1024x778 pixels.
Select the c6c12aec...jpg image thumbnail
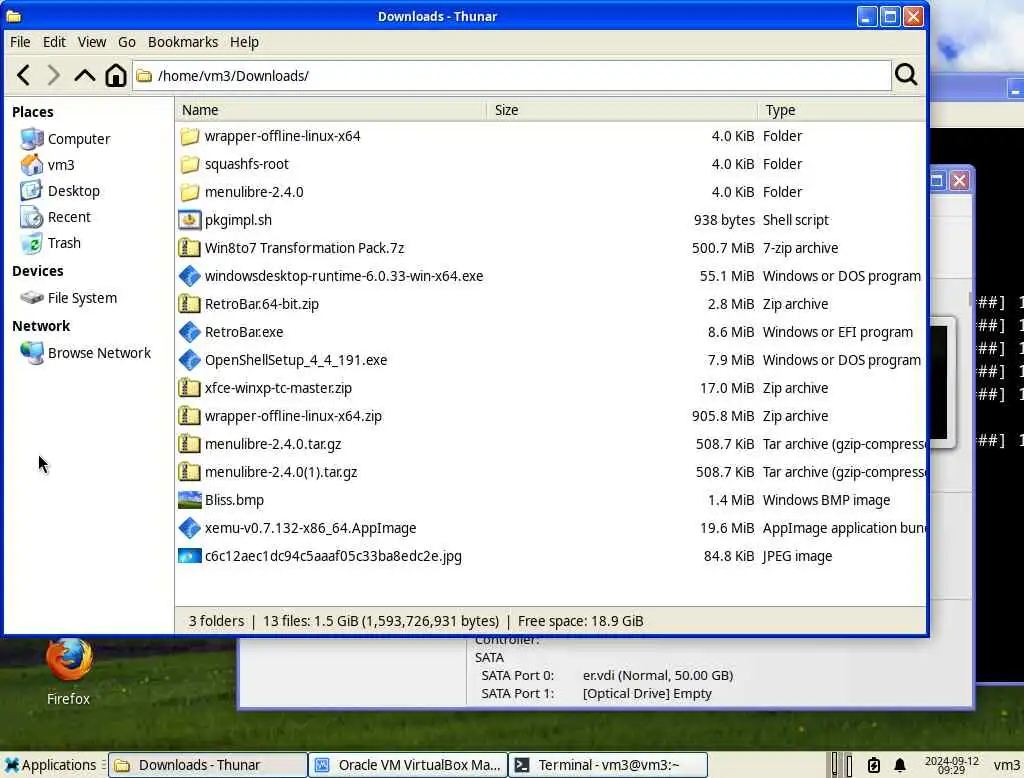[x=189, y=556]
